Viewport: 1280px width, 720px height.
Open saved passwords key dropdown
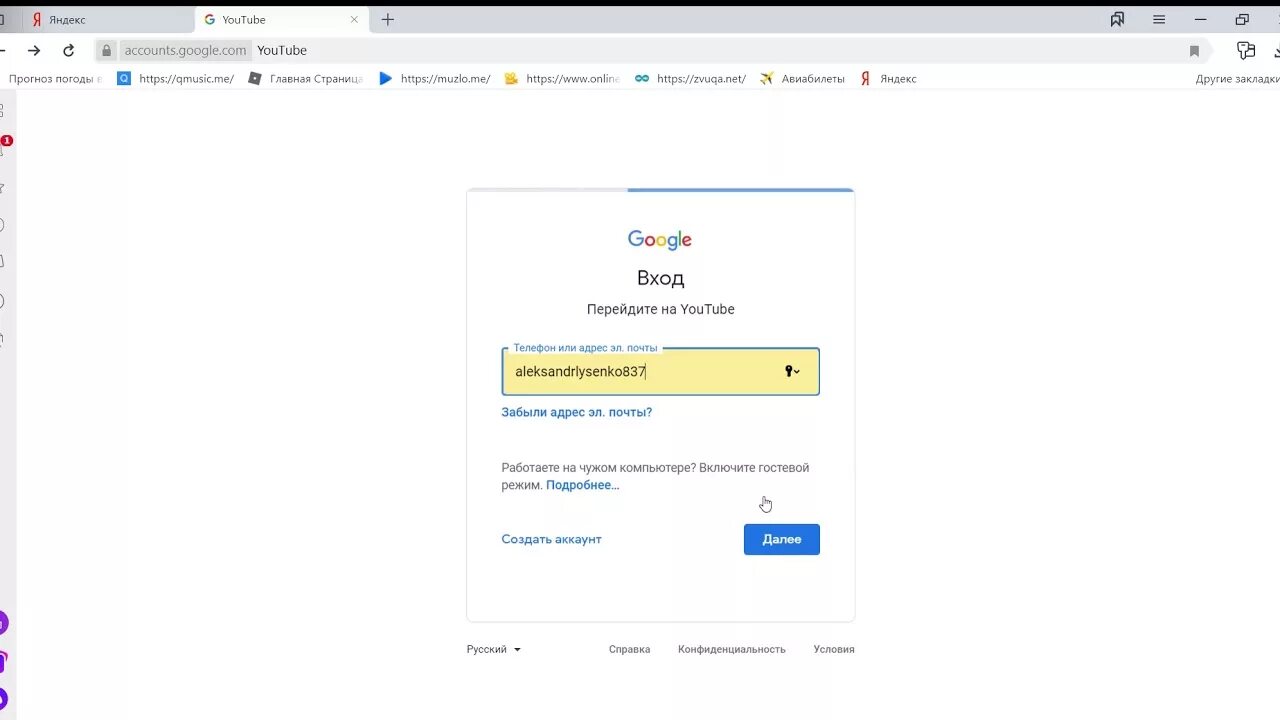(x=792, y=371)
